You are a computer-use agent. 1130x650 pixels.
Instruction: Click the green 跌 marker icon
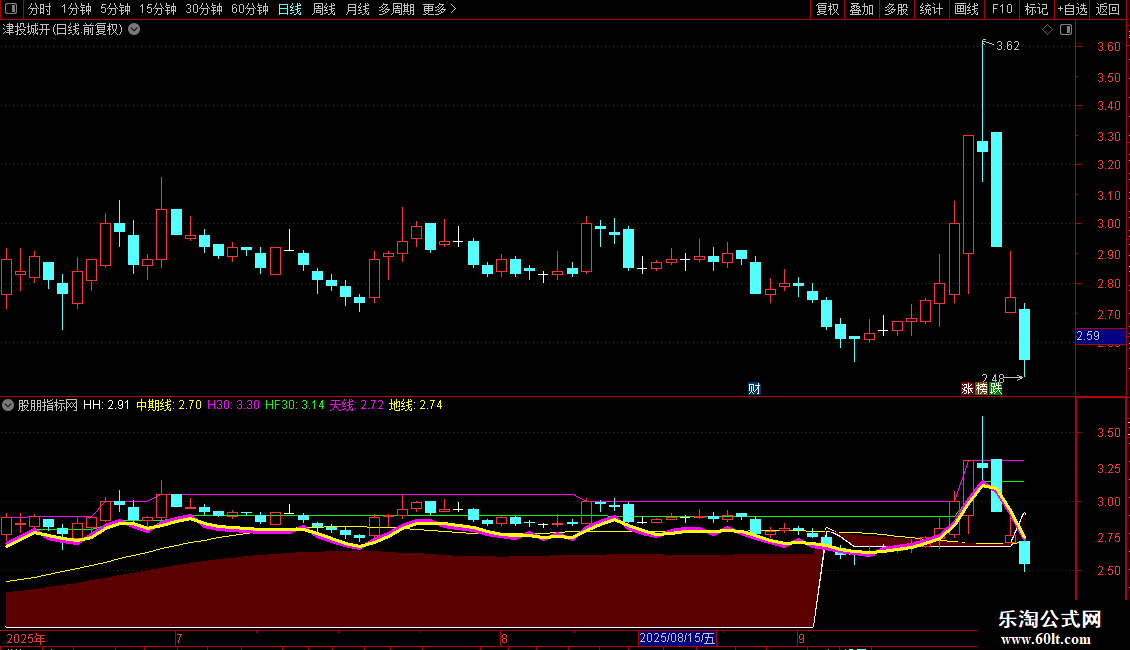coord(996,388)
